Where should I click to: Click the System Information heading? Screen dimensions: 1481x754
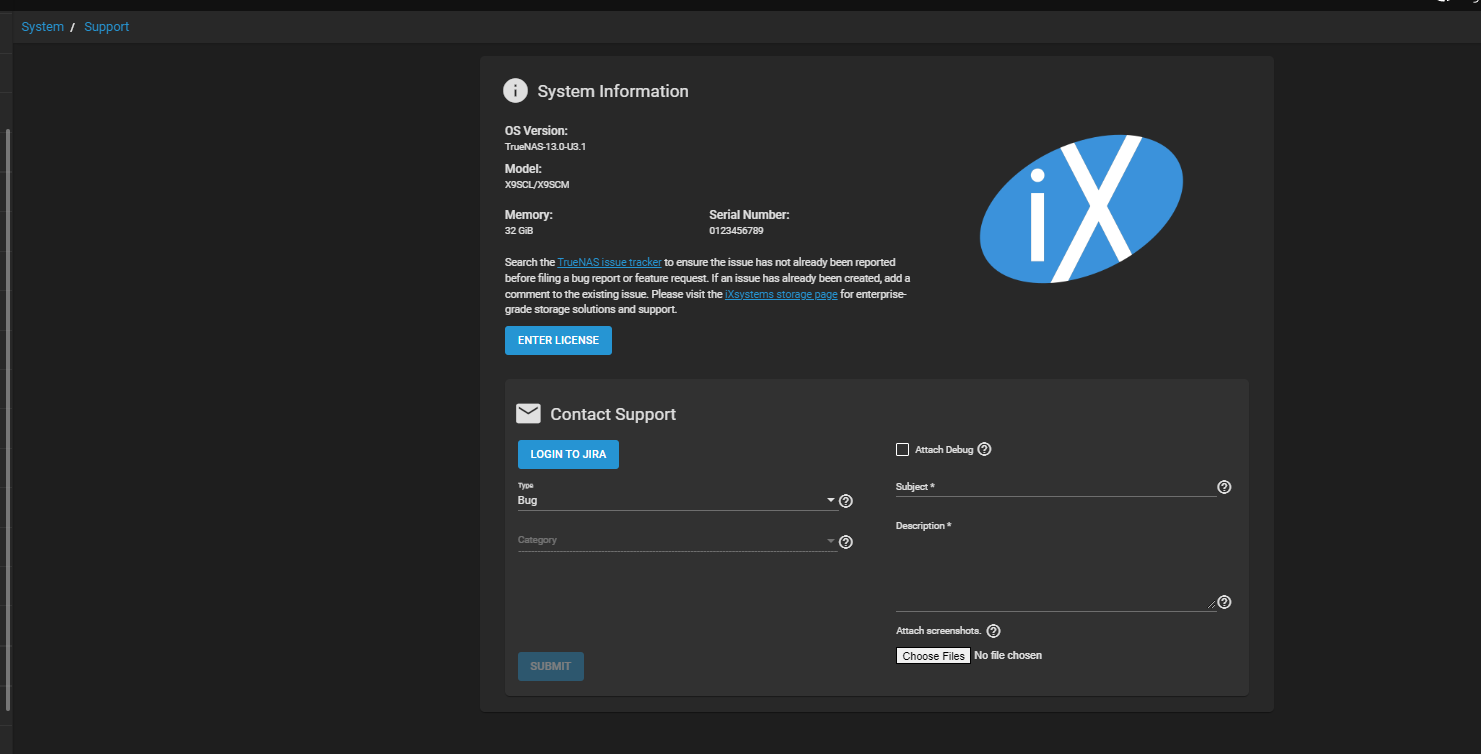click(x=613, y=91)
